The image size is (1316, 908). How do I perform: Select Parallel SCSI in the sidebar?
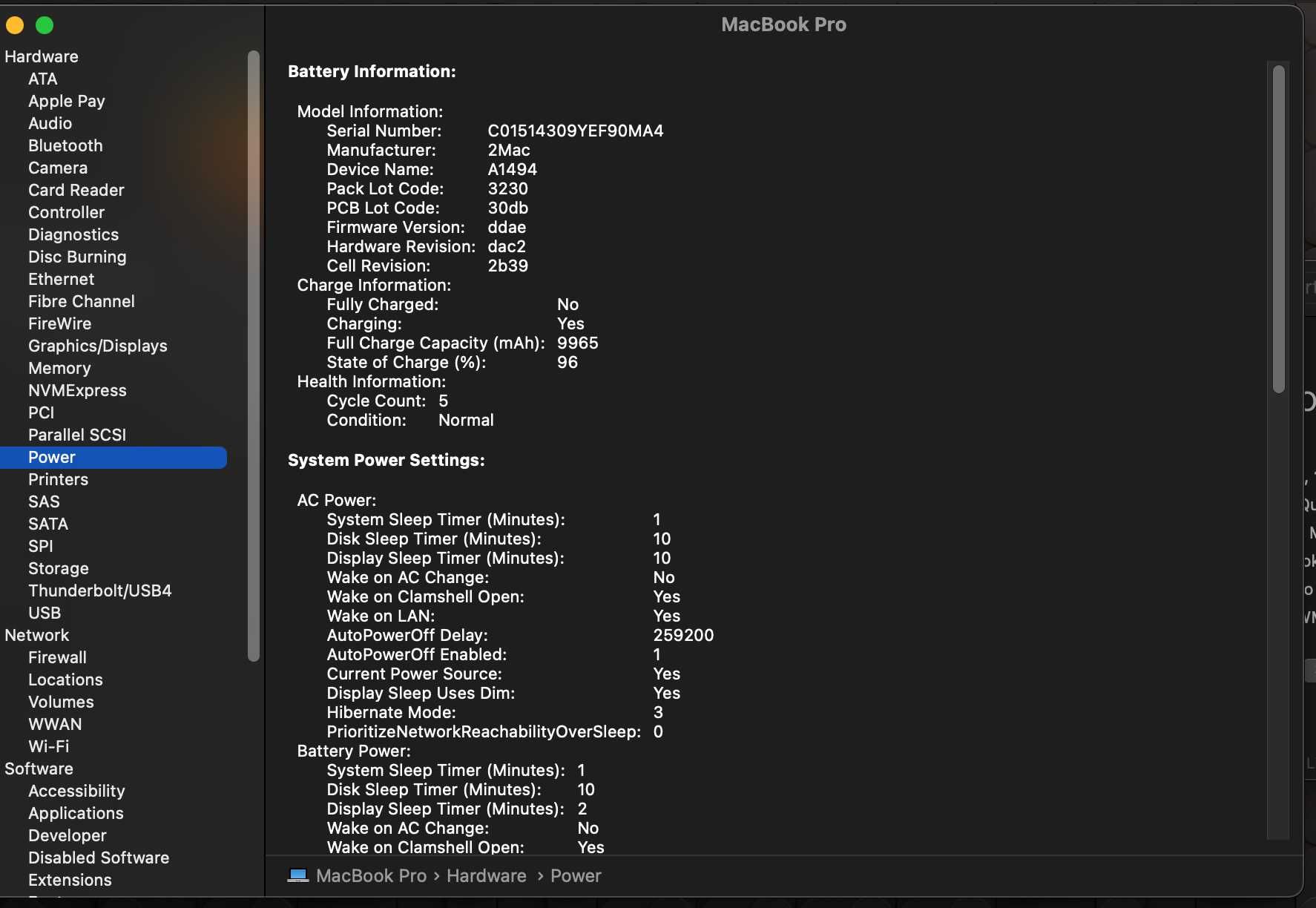[x=77, y=435]
